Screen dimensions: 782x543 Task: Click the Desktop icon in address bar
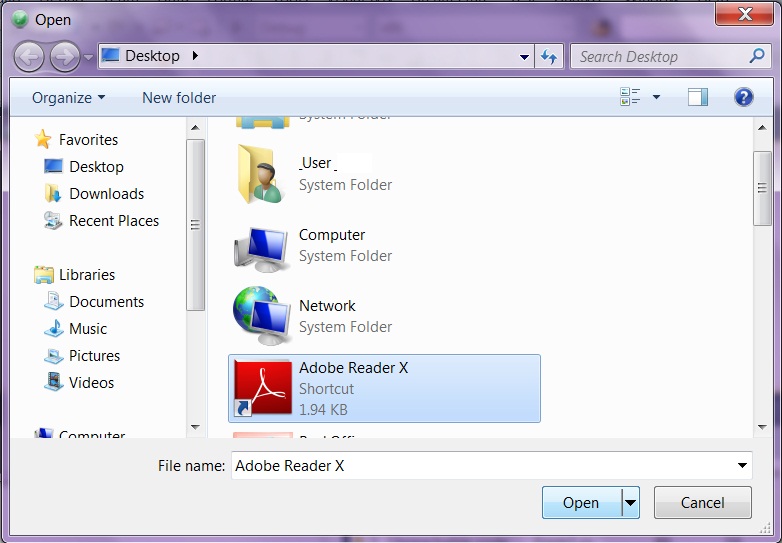pos(111,55)
